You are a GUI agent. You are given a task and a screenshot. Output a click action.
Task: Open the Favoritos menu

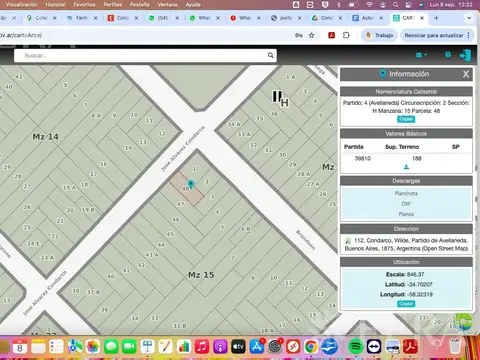84,5
